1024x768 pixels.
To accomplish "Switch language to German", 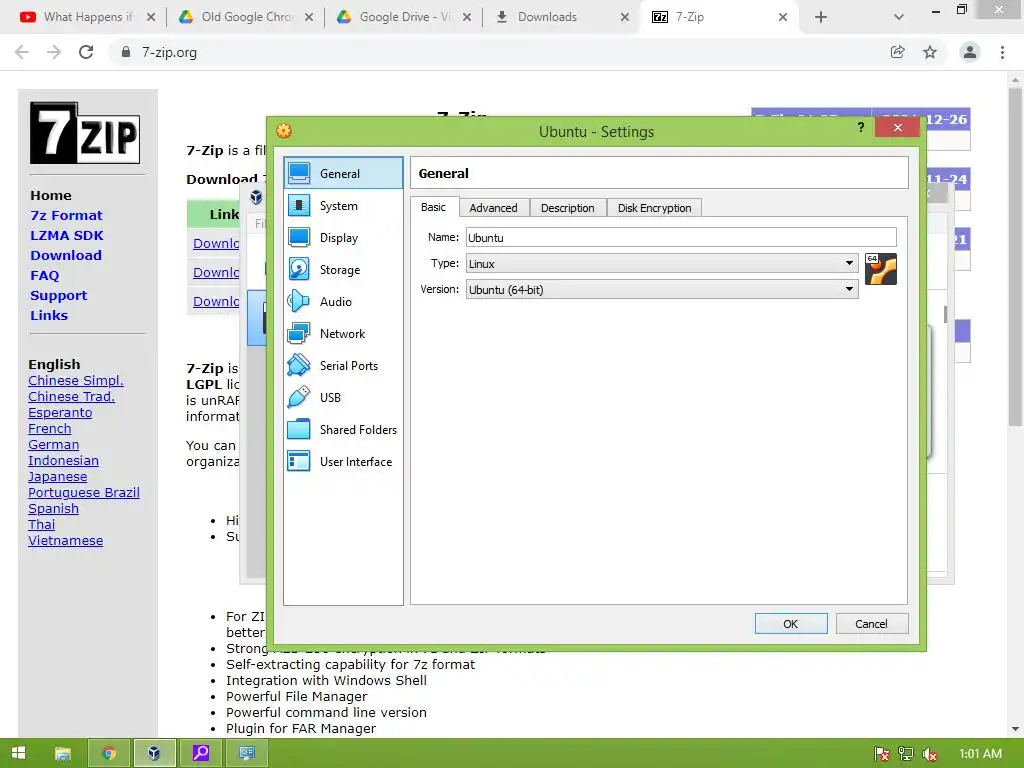I will click(x=54, y=445).
